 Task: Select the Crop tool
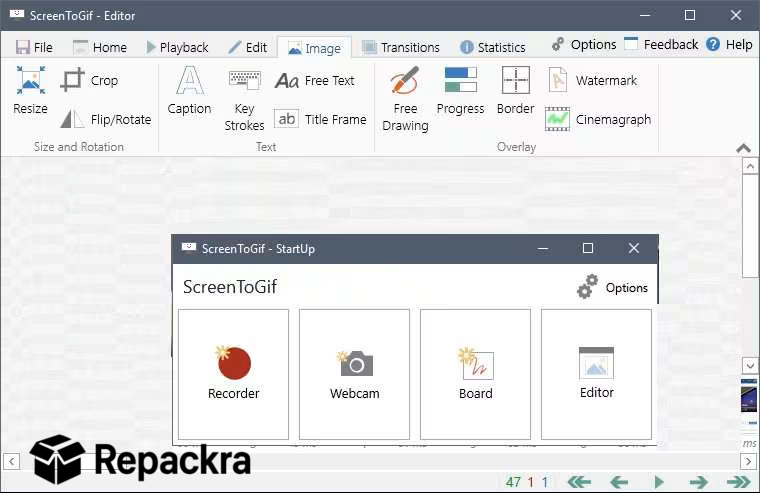tap(90, 80)
